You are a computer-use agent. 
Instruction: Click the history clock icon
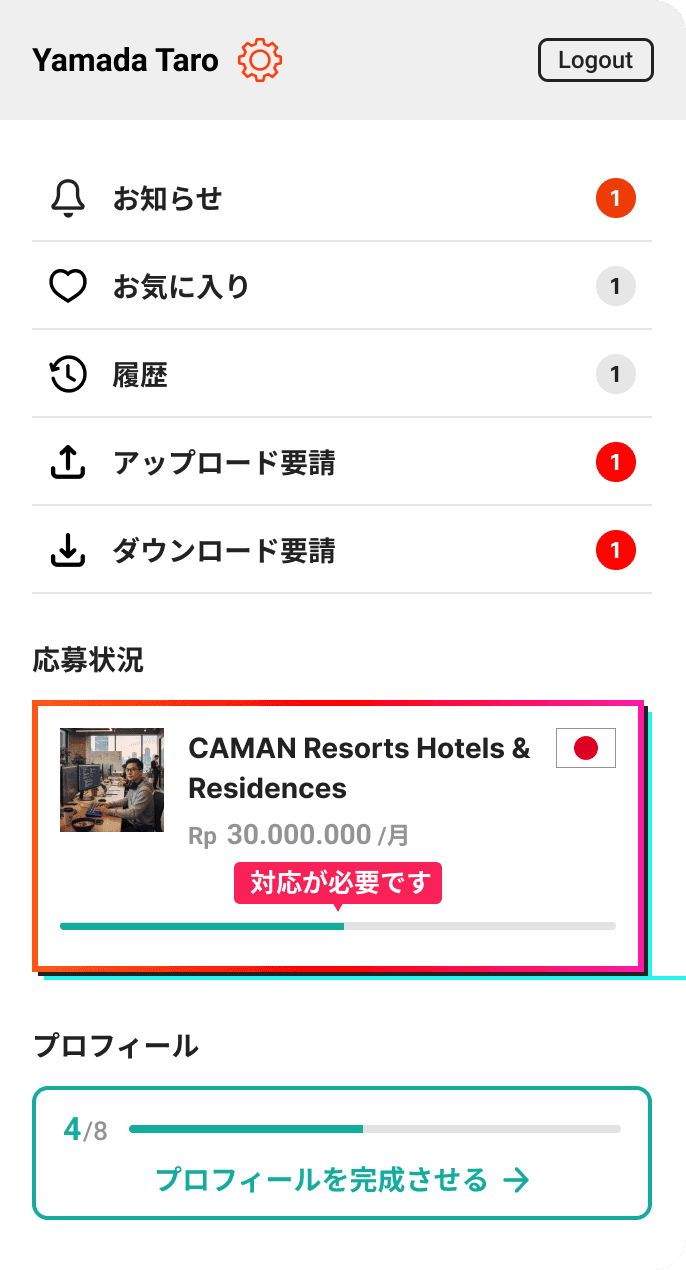coord(68,375)
